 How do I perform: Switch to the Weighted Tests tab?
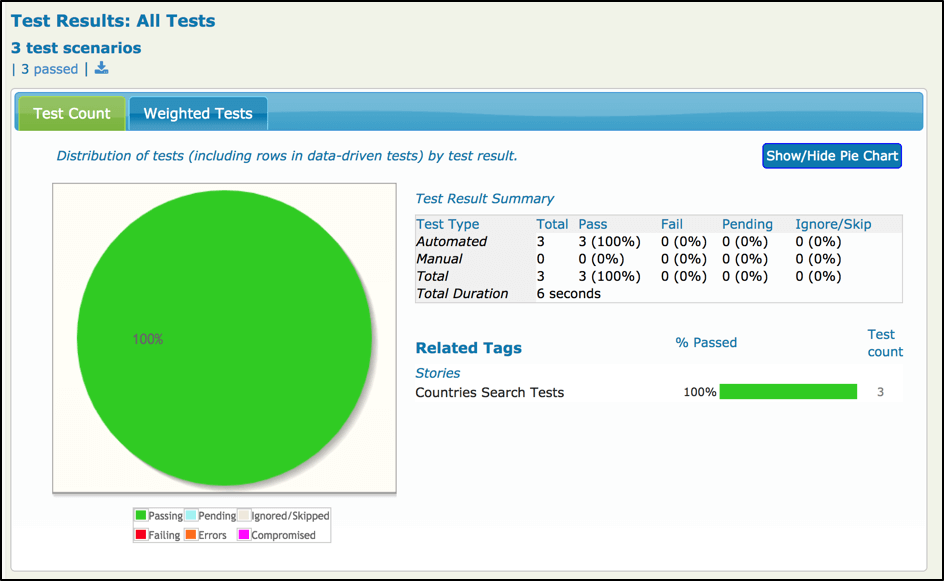197,113
